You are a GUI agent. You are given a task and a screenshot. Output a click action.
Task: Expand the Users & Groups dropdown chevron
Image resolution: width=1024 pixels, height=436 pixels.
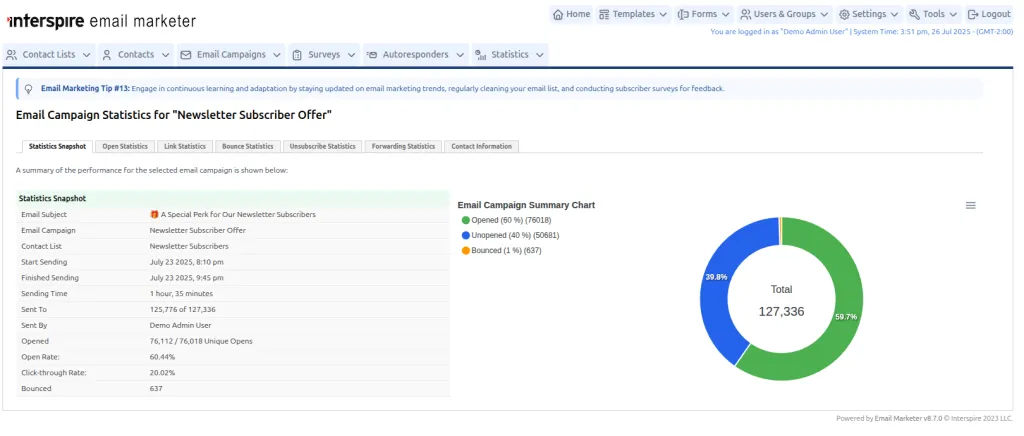[x=824, y=14]
